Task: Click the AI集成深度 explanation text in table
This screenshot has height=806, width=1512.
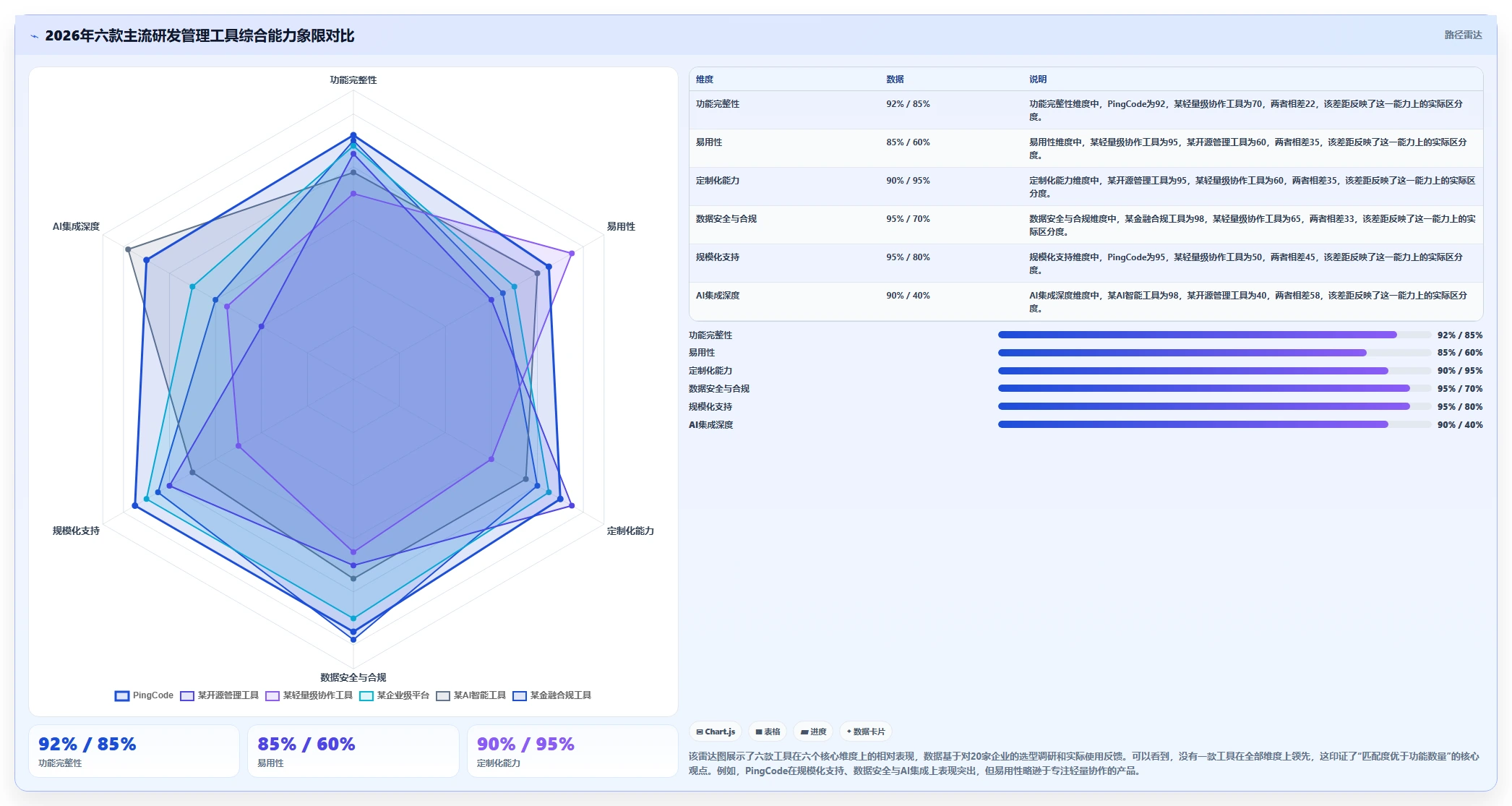Action: pyautogui.click(x=1248, y=301)
